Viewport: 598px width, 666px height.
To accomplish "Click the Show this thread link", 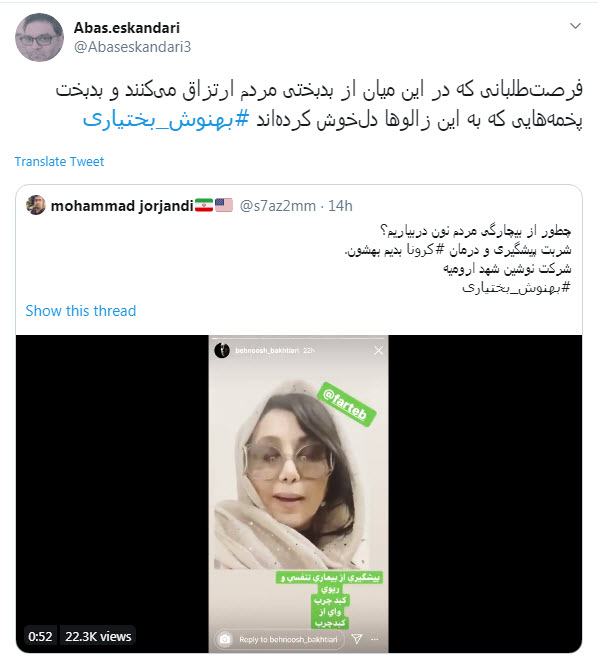I will (x=81, y=311).
